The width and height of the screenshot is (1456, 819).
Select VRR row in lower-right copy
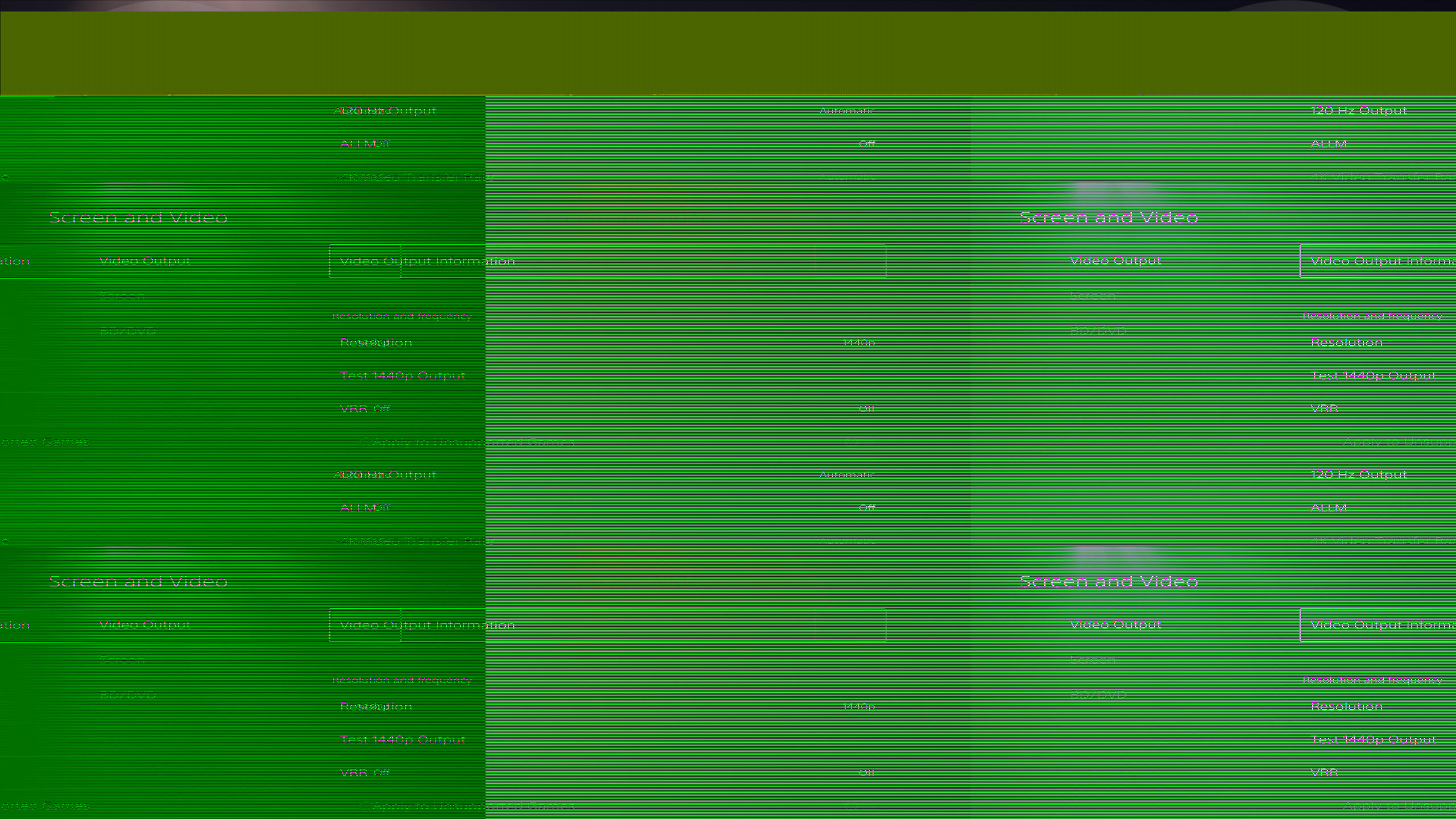tap(1324, 773)
